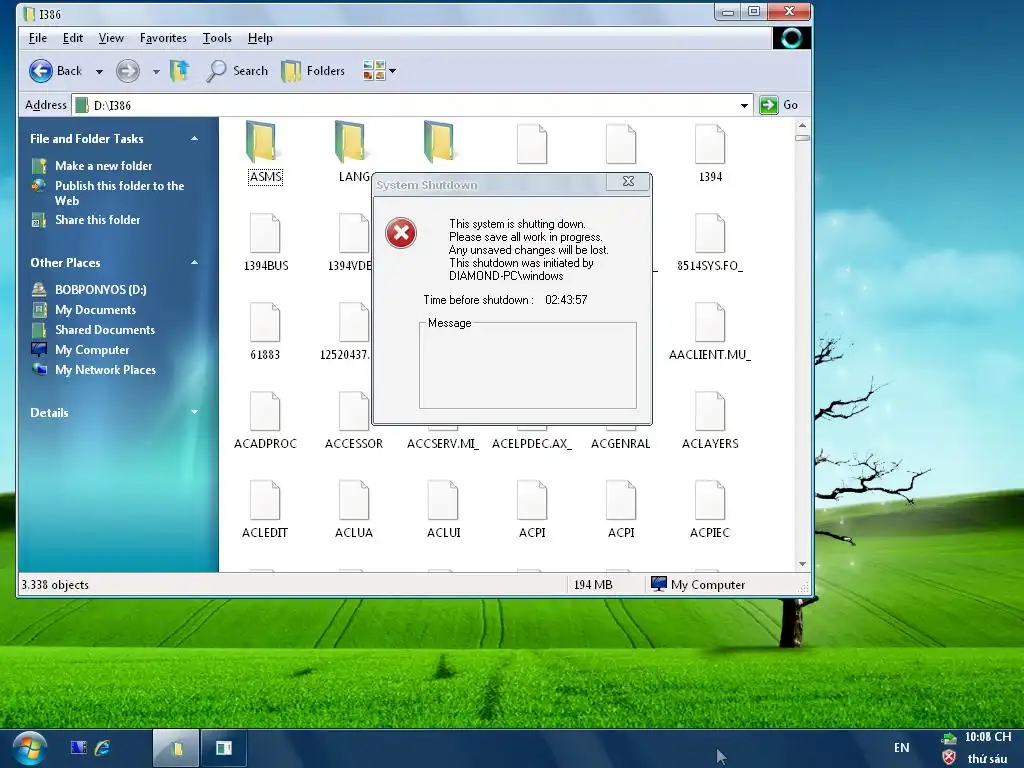
Task: Click the Message box in shutdown dialog
Action: [x=528, y=365]
